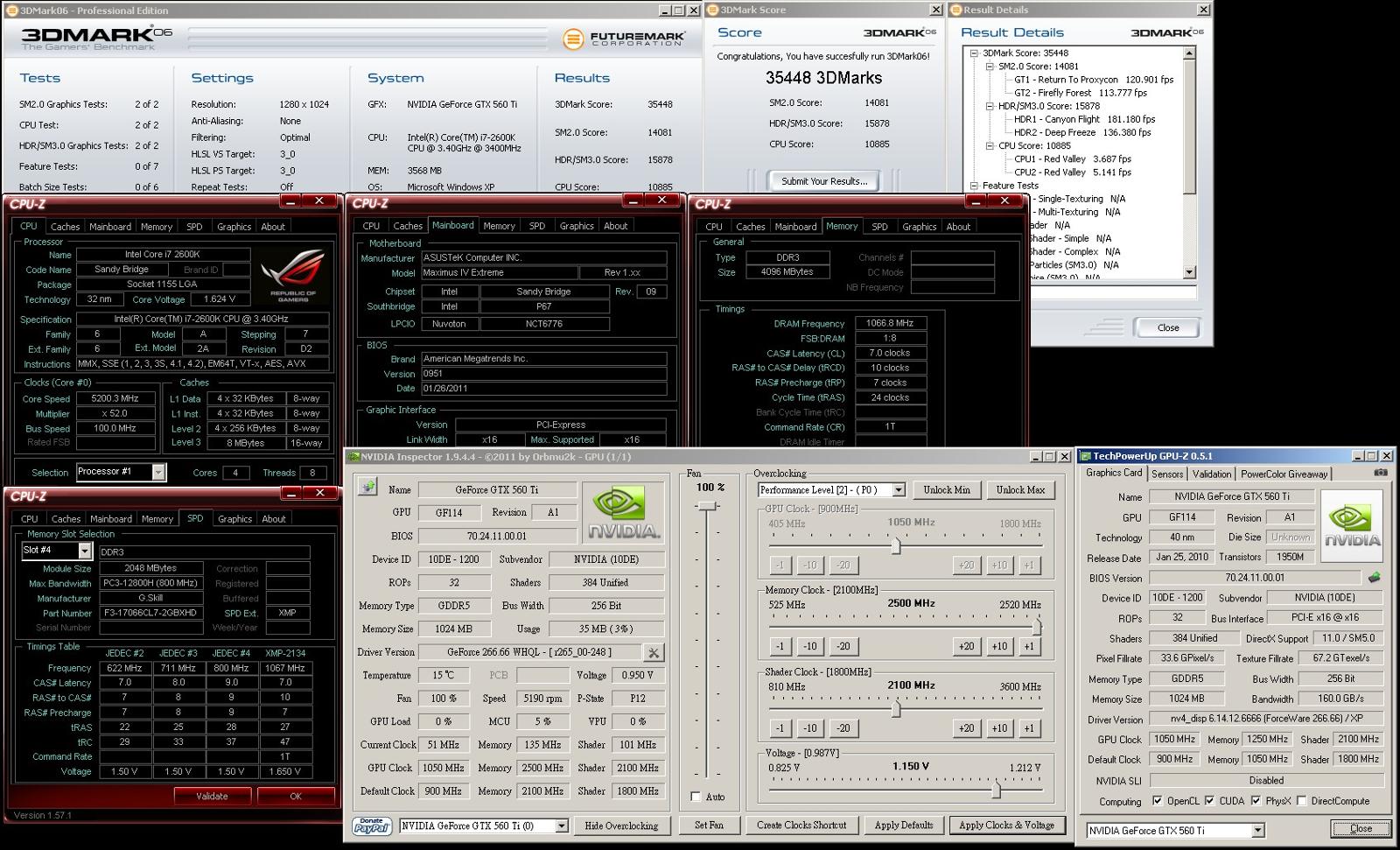Click the NVIDIA logo in NVIDIA Inspector
Viewport: 1400px width, 850px height.
pos(623,512)
